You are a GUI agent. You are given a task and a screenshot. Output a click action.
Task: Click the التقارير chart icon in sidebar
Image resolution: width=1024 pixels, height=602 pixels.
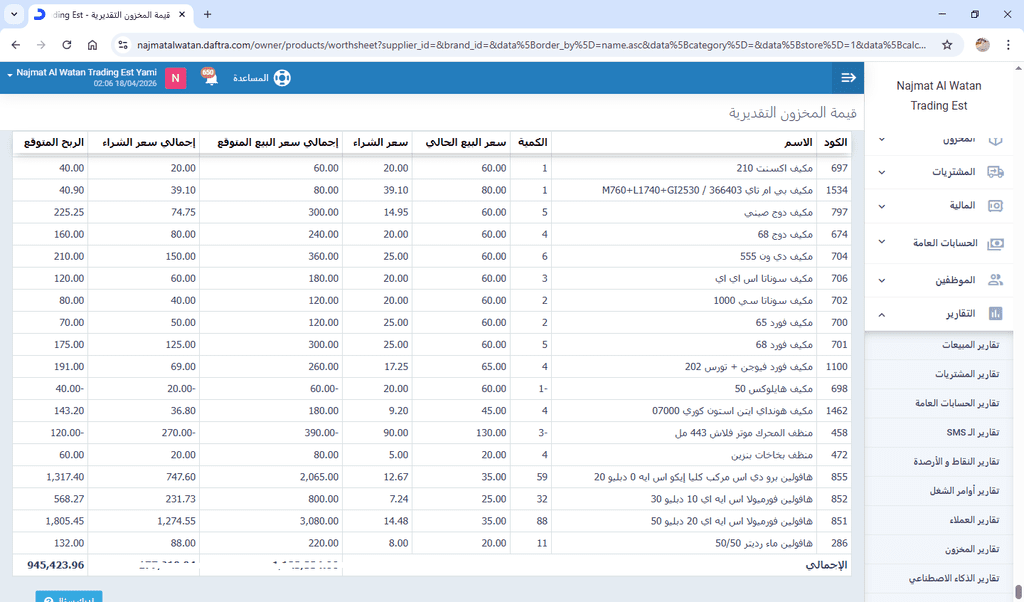995,314
